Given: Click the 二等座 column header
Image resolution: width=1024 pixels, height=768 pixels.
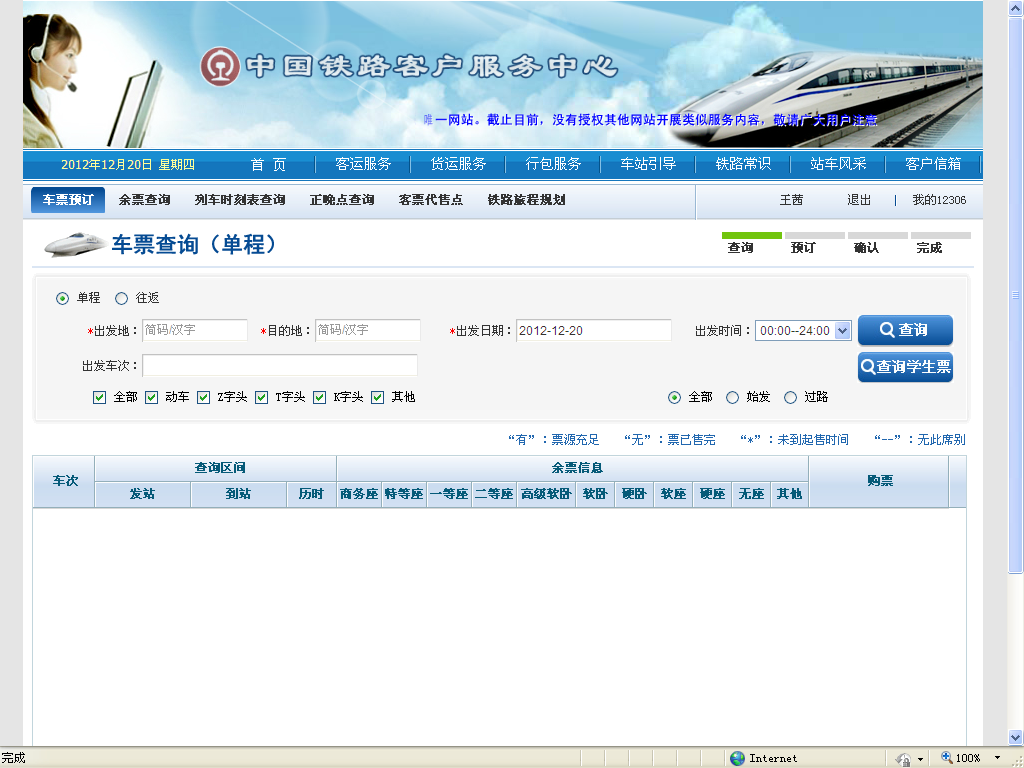Looking at the screenshot, I should [x=494, y=494].
